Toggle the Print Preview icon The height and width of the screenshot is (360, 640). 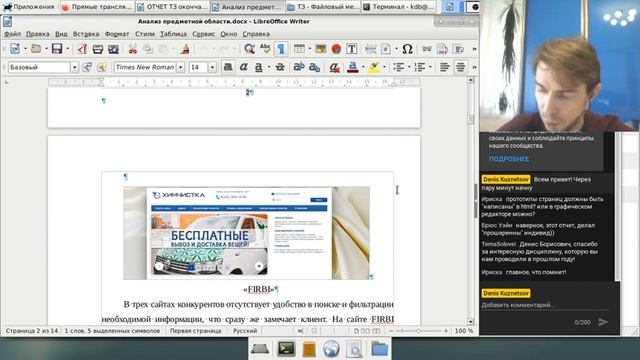click(x=113, y=49)
